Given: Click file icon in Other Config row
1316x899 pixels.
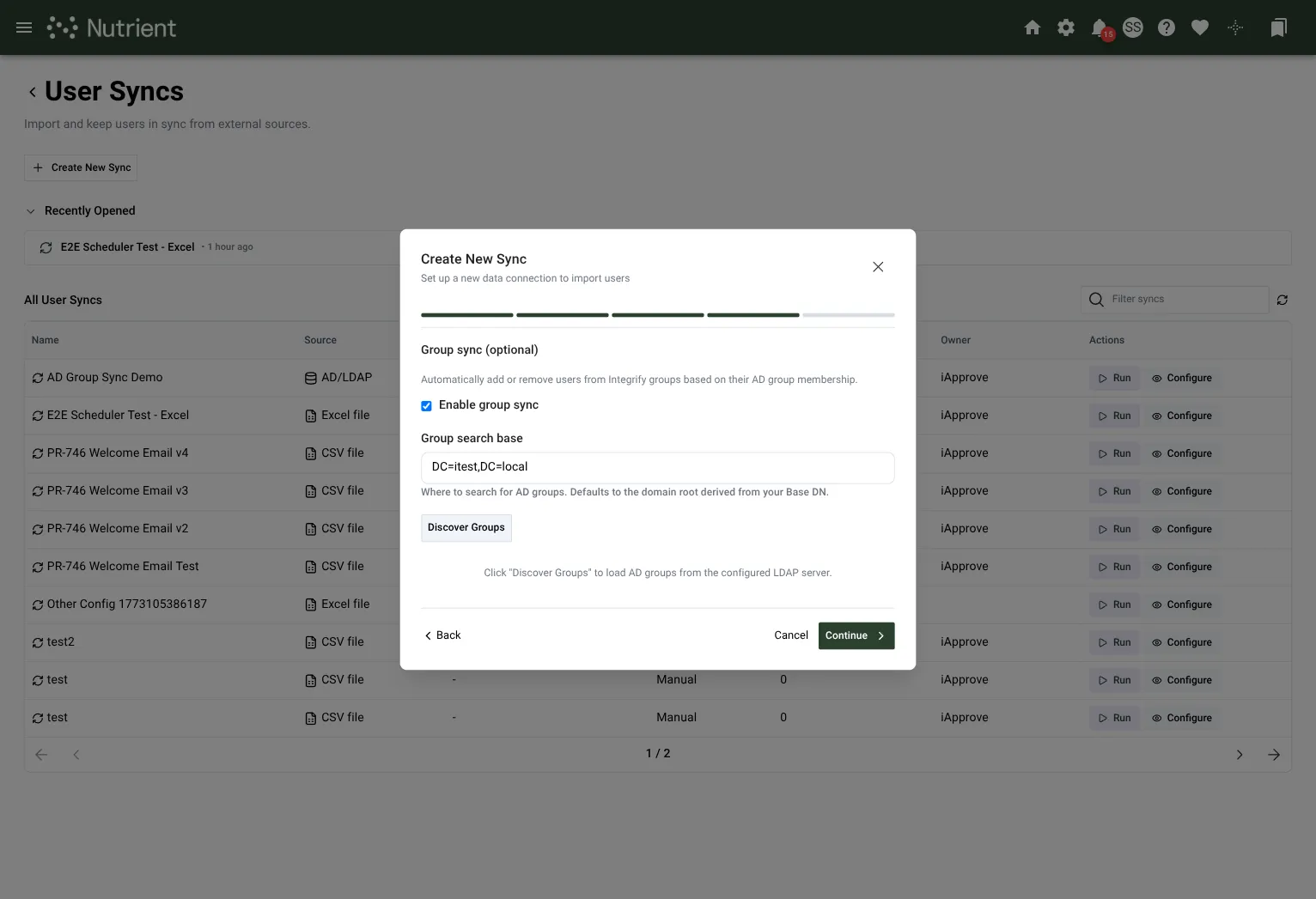Looking at the screenshot, I should [311, 604].
